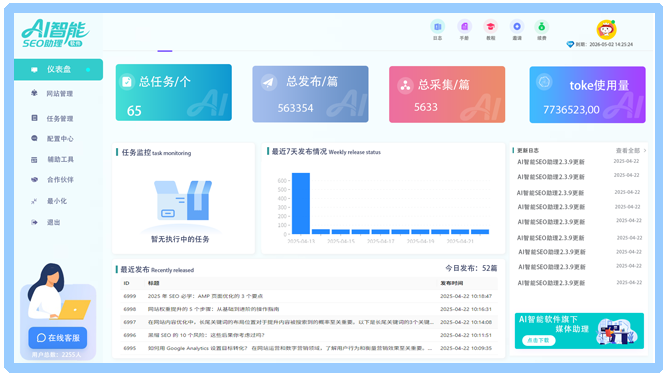Click the 任务监控 panel heading
Image resolution: width=663 pixels, height=378 pixels.
(x=156, y=153)
